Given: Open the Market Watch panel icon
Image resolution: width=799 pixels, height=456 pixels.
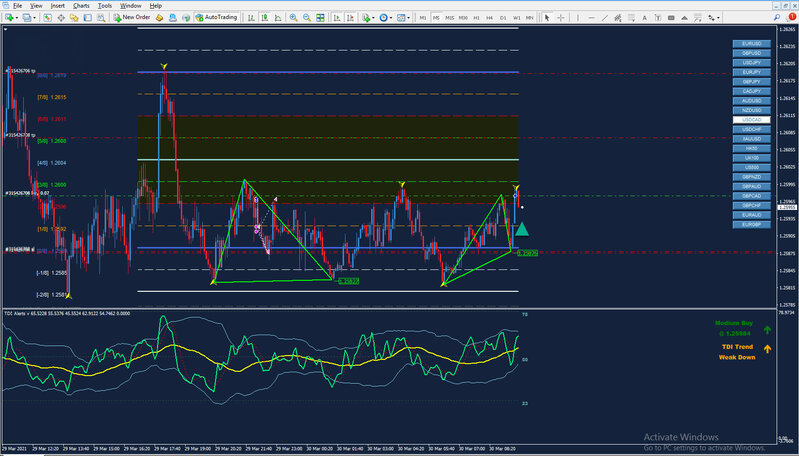Looking at the screenshot, I should [47, 17].
